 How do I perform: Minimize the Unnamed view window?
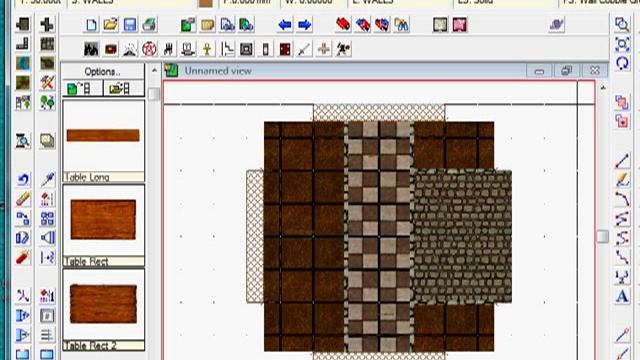click(539, 71)
